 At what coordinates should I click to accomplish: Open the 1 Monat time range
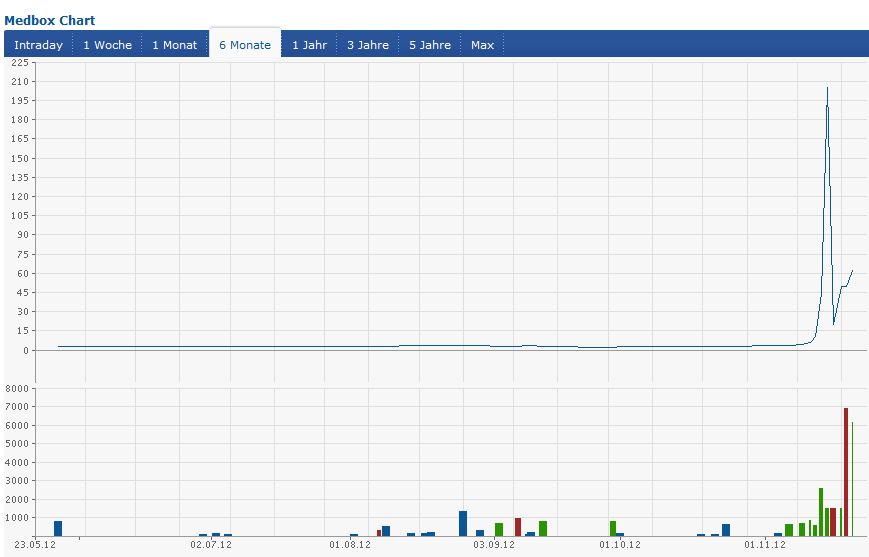click(x=175, y=45)
